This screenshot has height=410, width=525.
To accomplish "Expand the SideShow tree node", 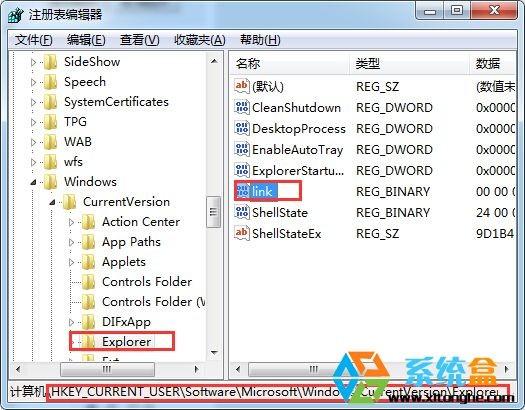I will pos(33,62).
